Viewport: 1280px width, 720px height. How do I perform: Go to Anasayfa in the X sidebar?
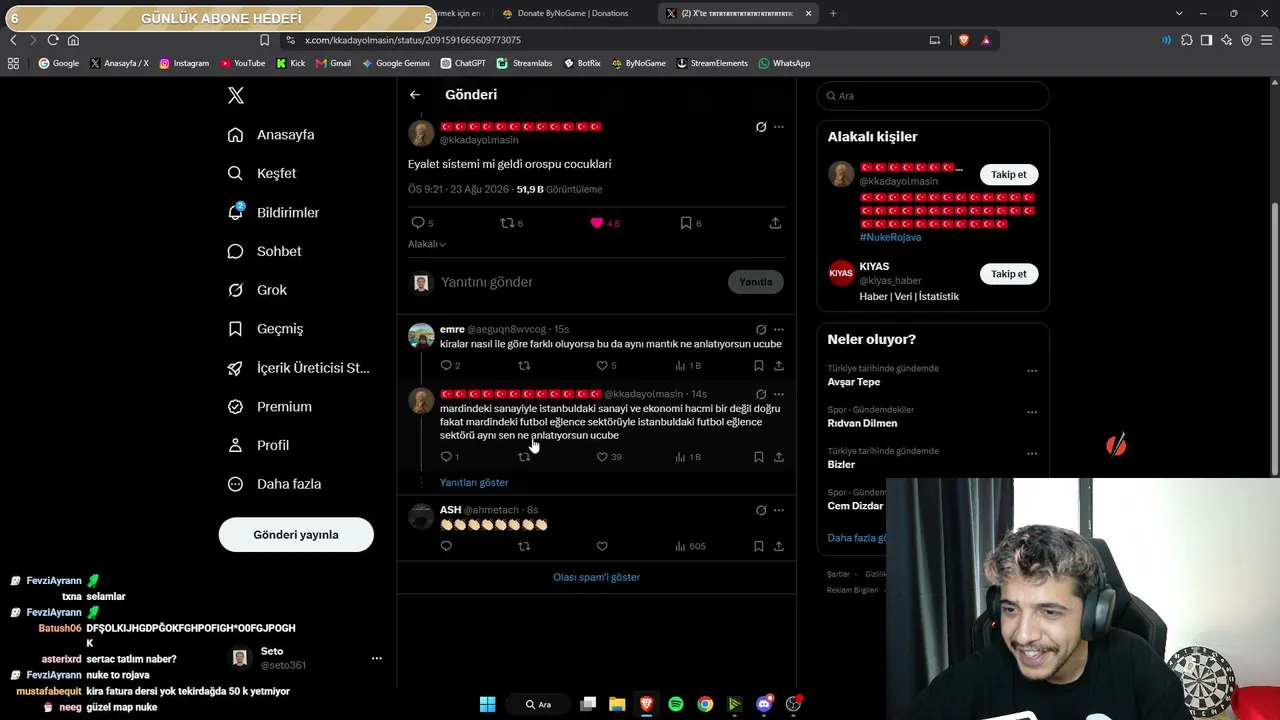[x=271, y=135]
